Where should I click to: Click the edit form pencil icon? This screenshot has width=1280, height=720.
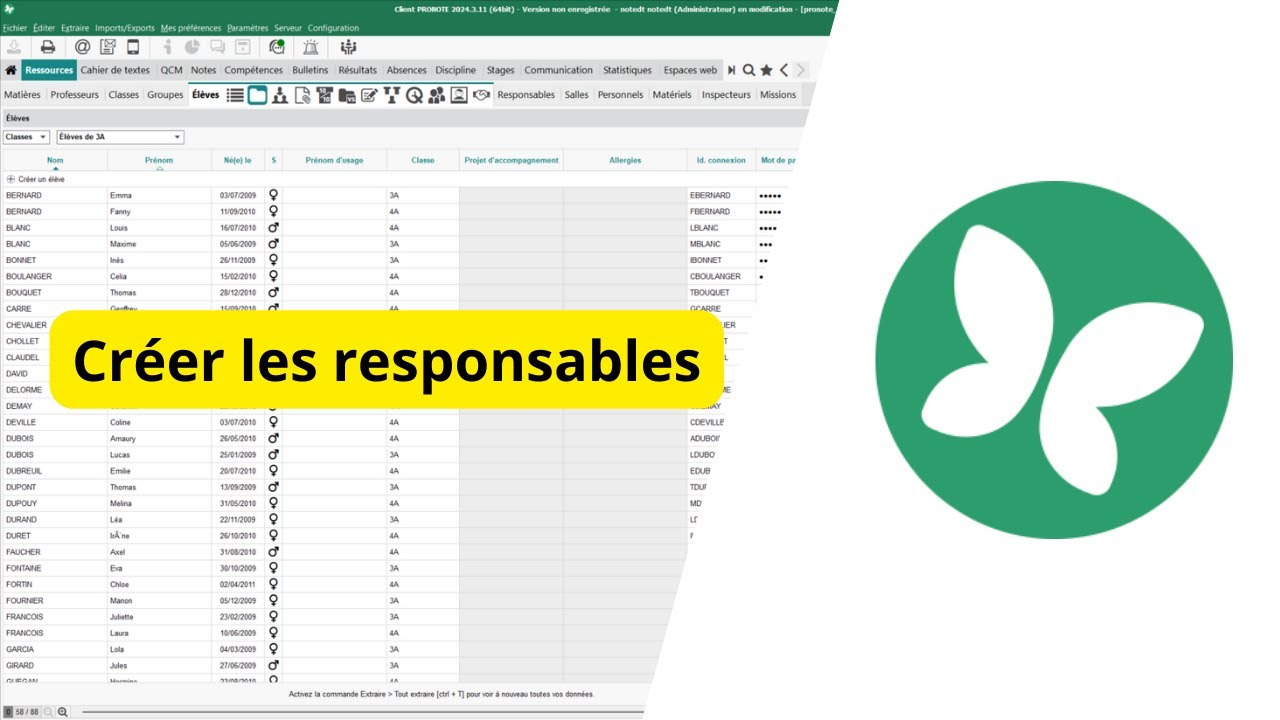click(369, 95)
